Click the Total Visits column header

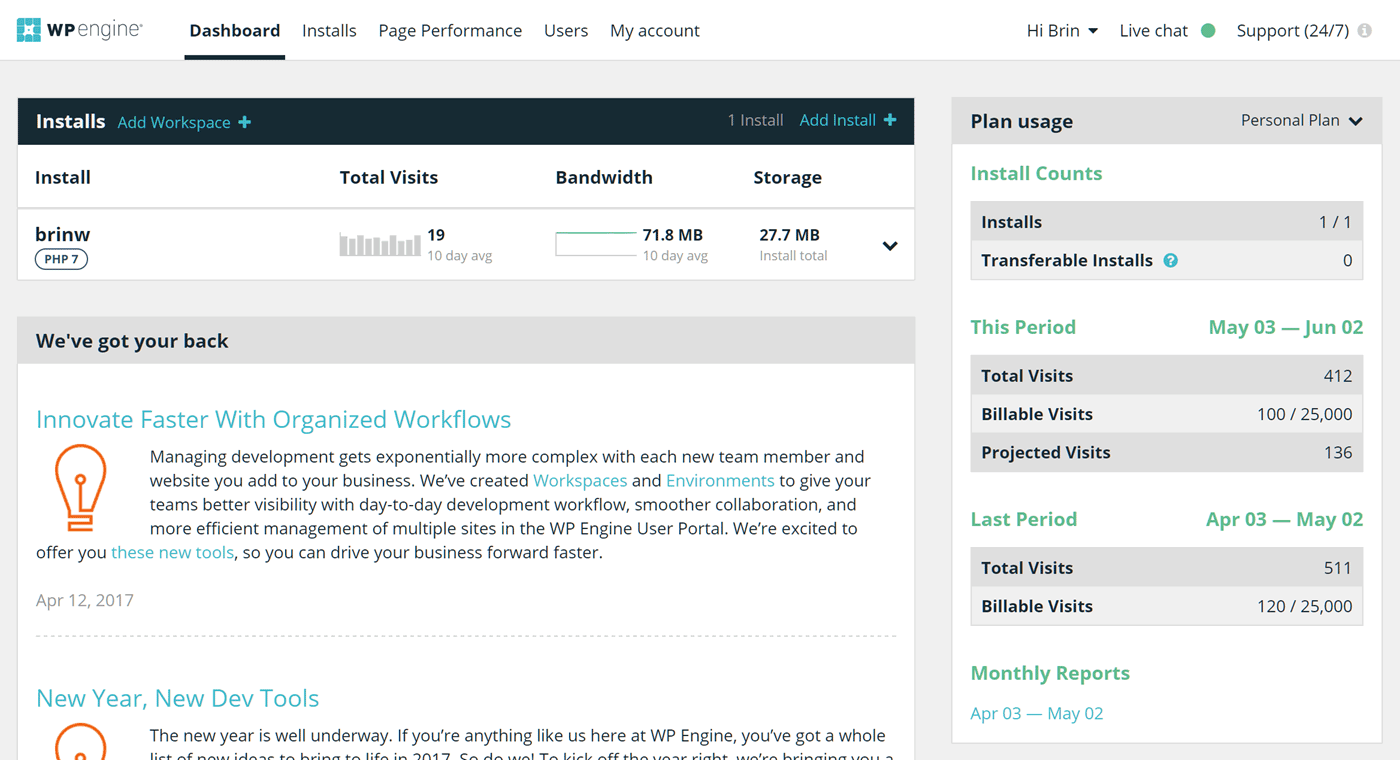pos(388,177)
